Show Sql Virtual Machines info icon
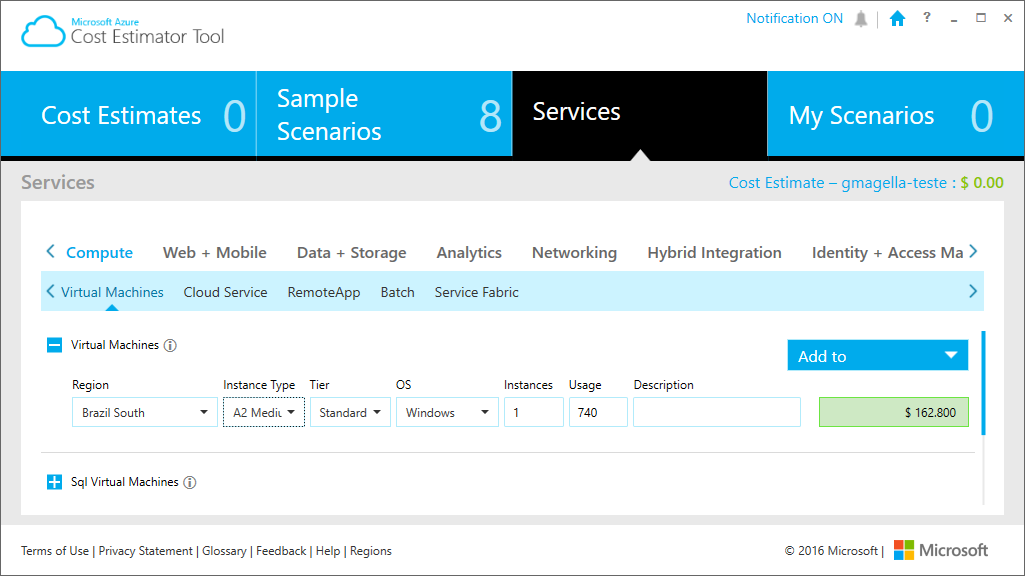 190,483
